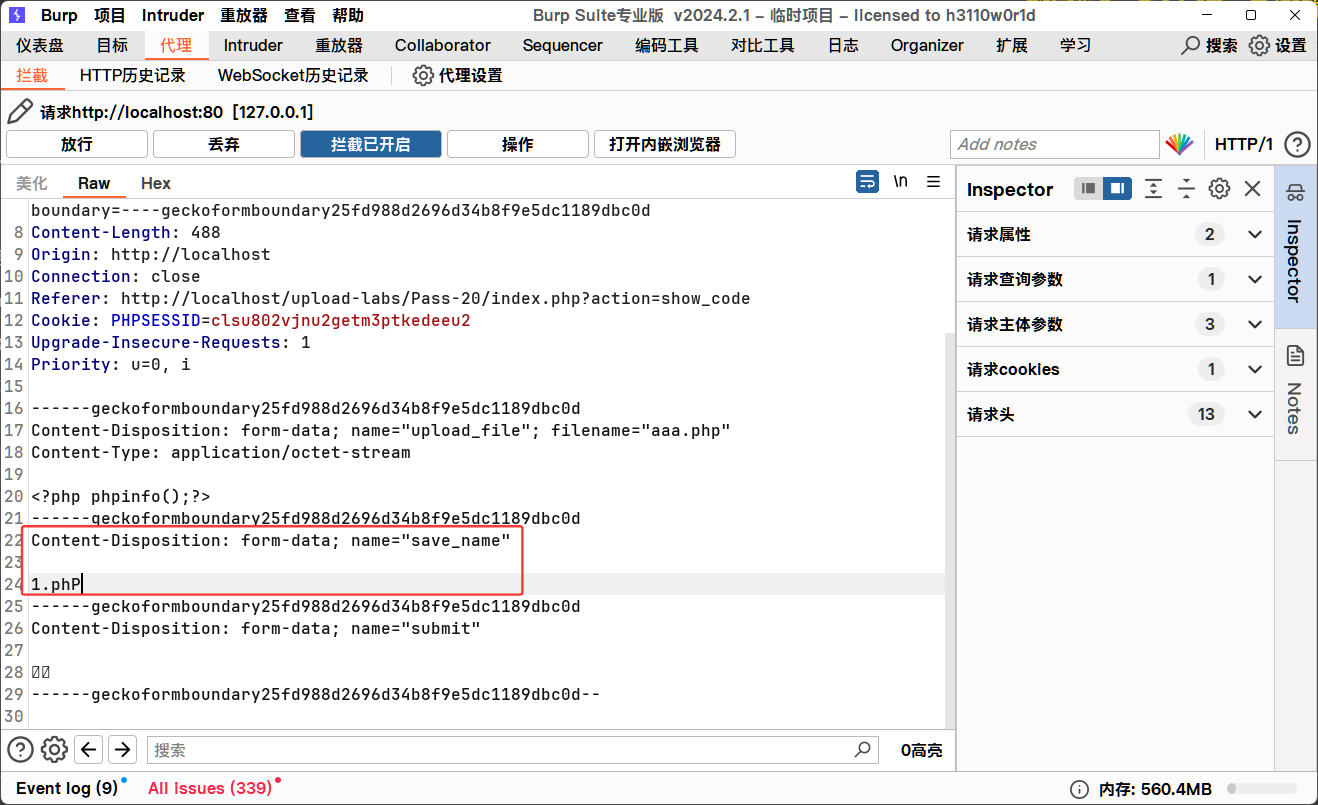1318x805 pixels.
Task: Open 代理设置 proxy settings
Action: coord(458,76)
